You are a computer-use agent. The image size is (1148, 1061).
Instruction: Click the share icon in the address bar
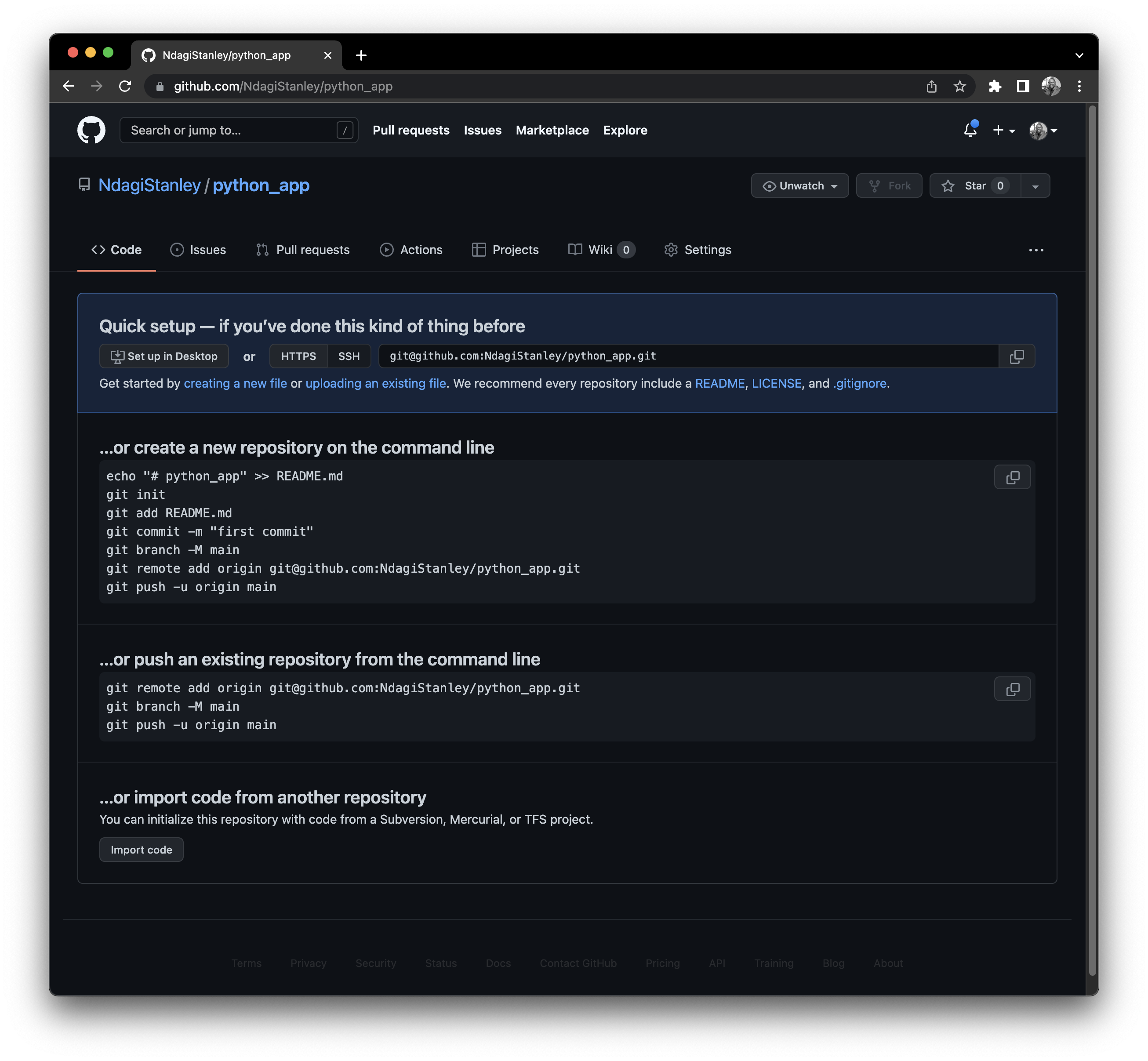932,86
